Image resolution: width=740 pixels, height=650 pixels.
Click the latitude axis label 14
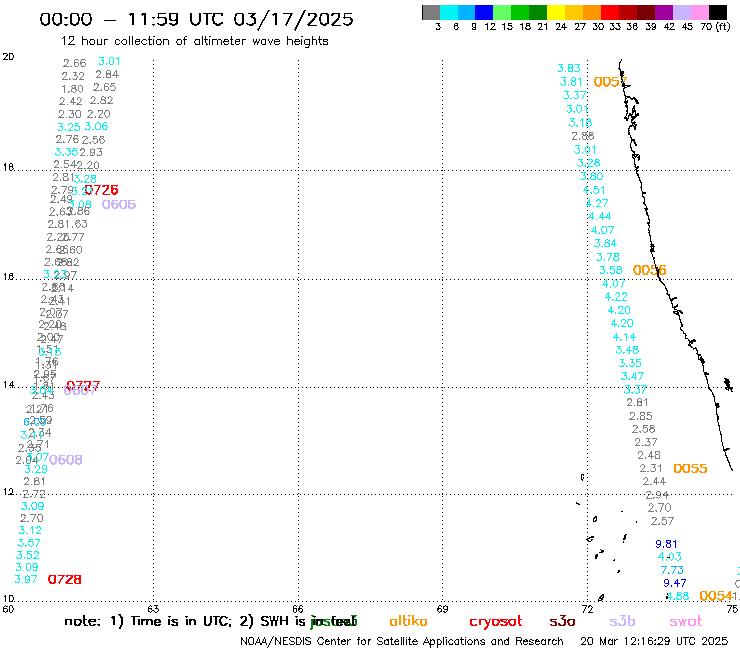(x=8, y=385)
